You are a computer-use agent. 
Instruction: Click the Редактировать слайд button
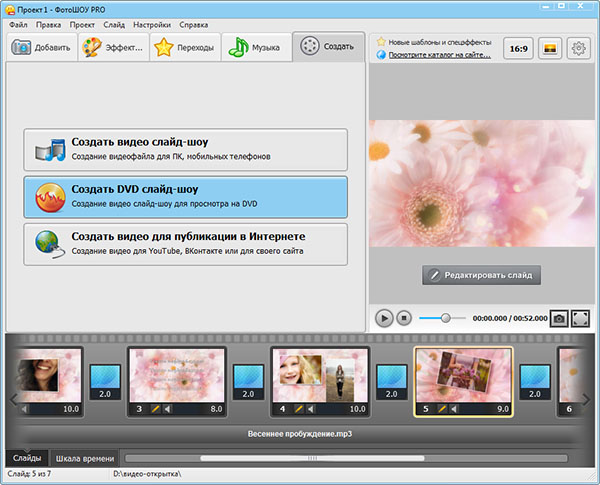(x=482, y=275)
